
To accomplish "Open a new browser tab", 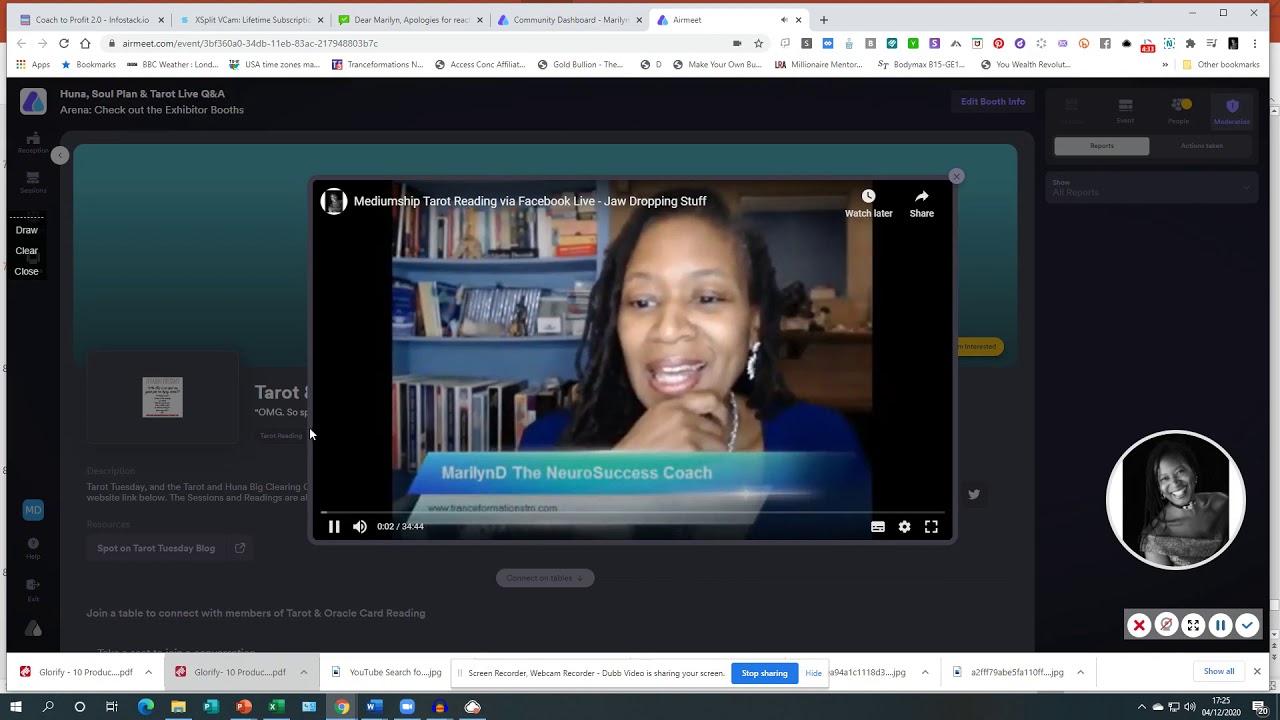I will (824, 20).
